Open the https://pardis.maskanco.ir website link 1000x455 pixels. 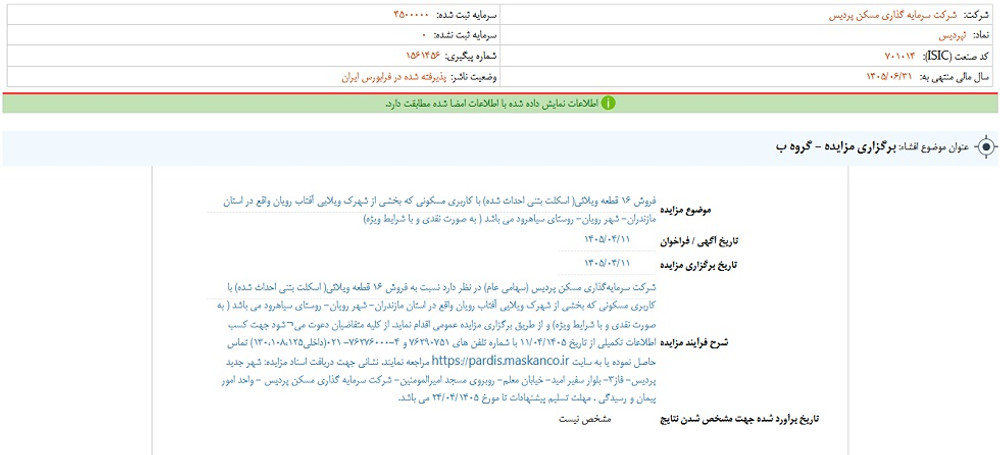(500, 361)
